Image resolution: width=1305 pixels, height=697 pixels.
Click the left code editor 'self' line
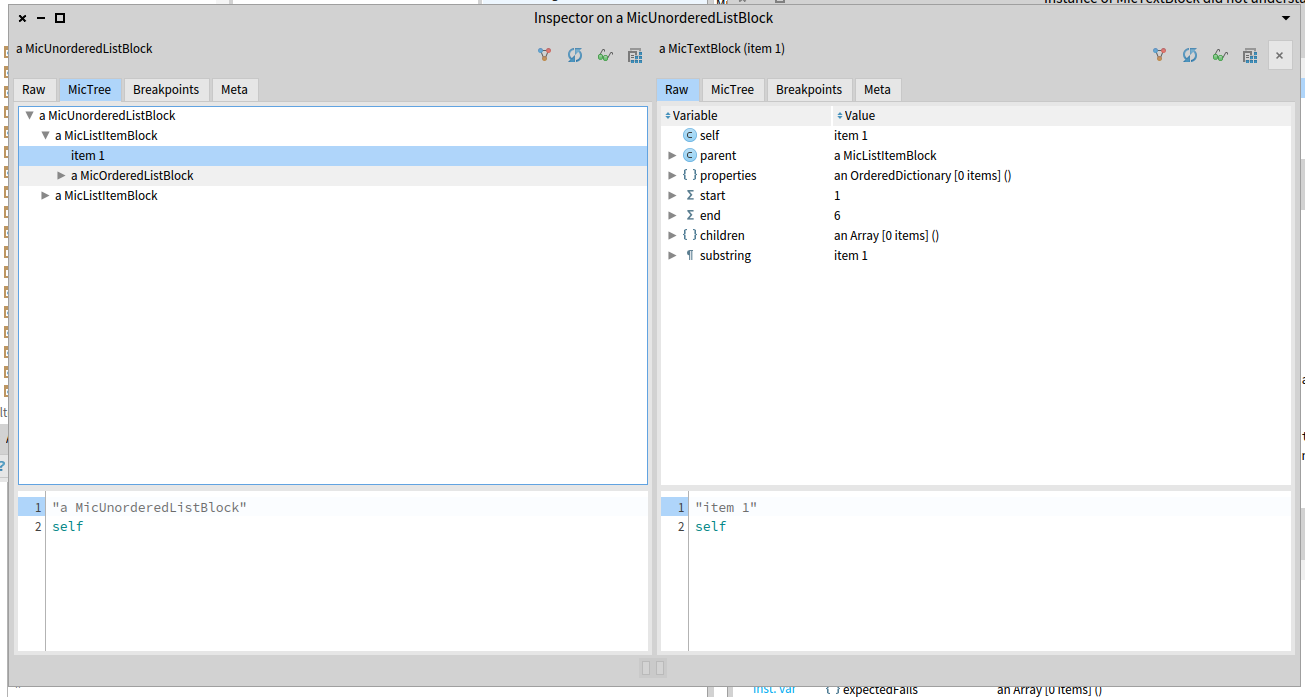point(68,526)
